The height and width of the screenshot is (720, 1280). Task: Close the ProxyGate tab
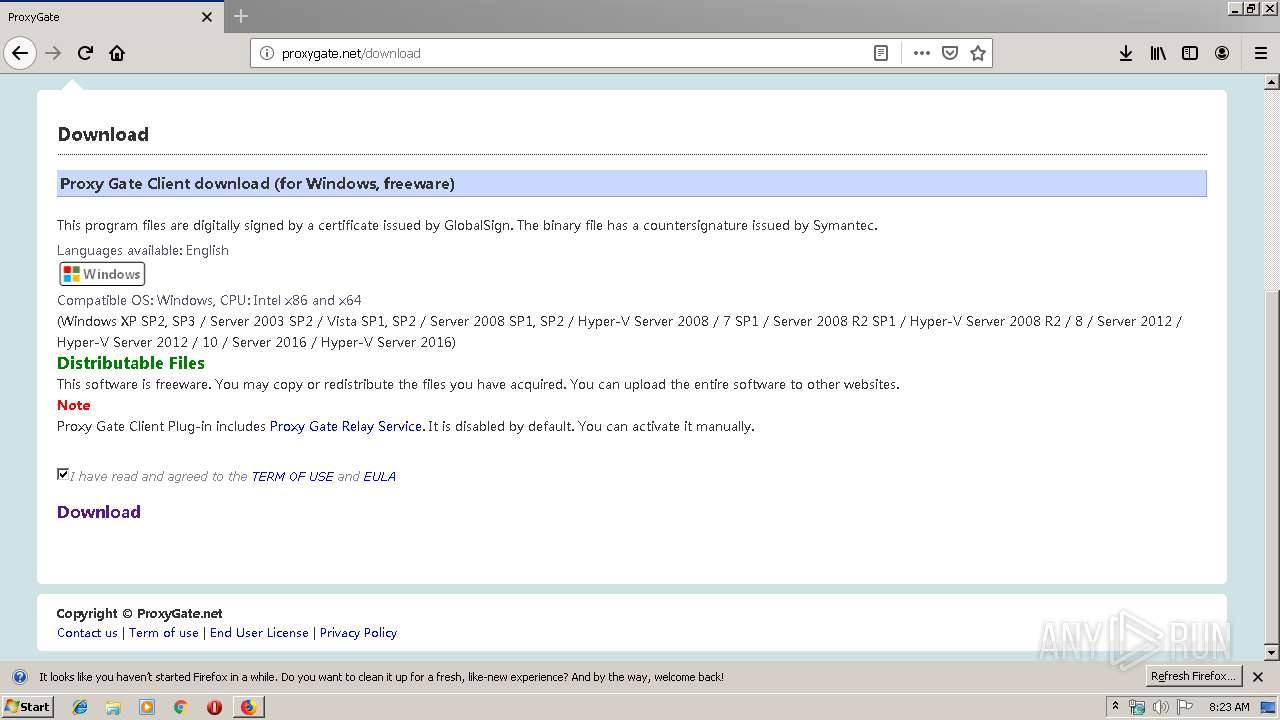[x=207, y=17]
